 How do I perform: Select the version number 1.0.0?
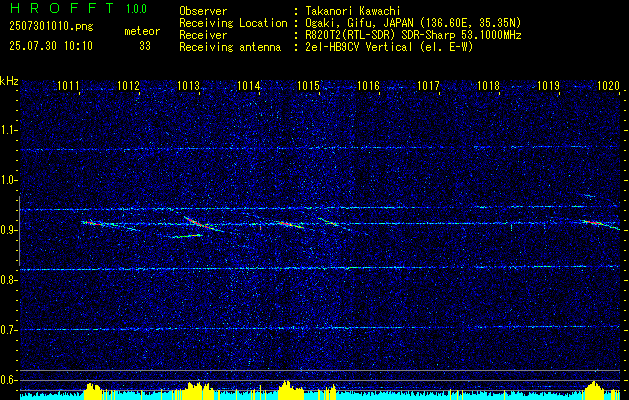tap(136, 9)
